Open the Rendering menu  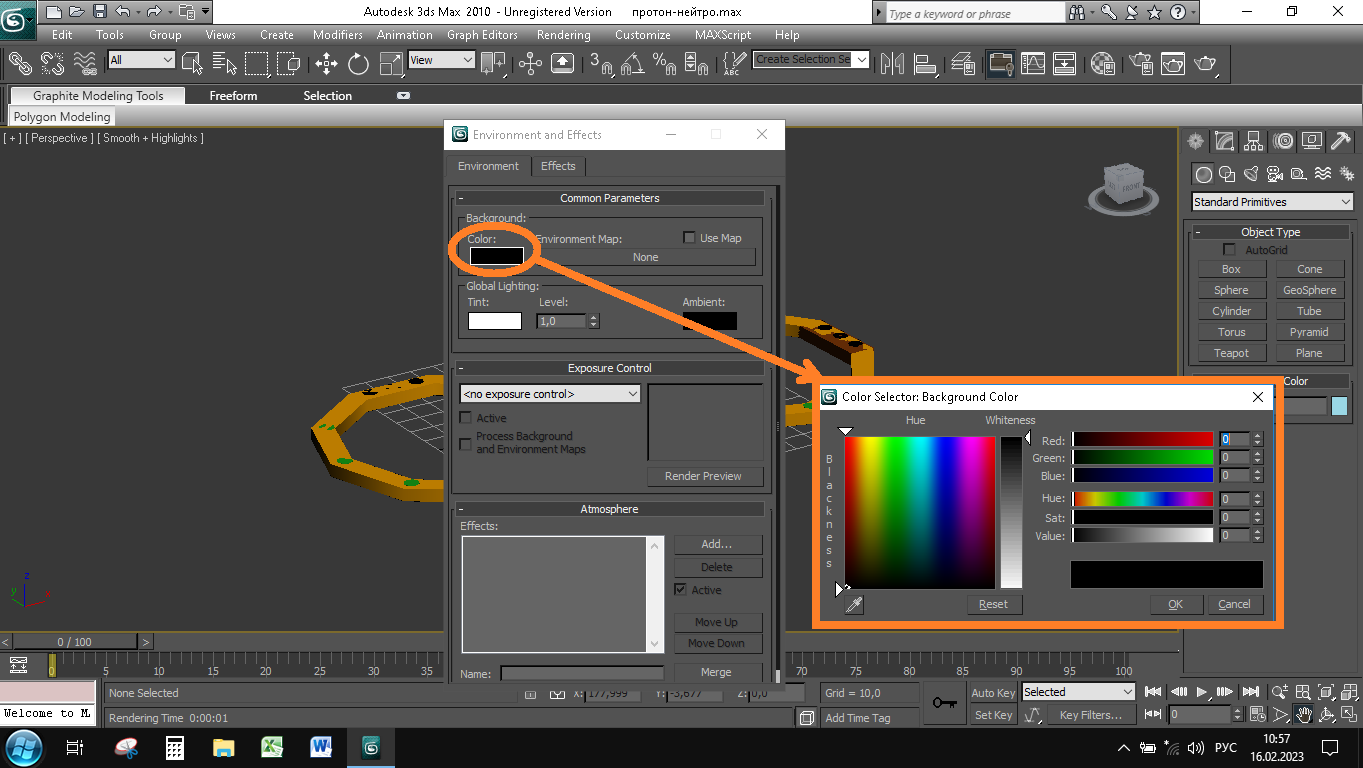[x=563, y=34]
